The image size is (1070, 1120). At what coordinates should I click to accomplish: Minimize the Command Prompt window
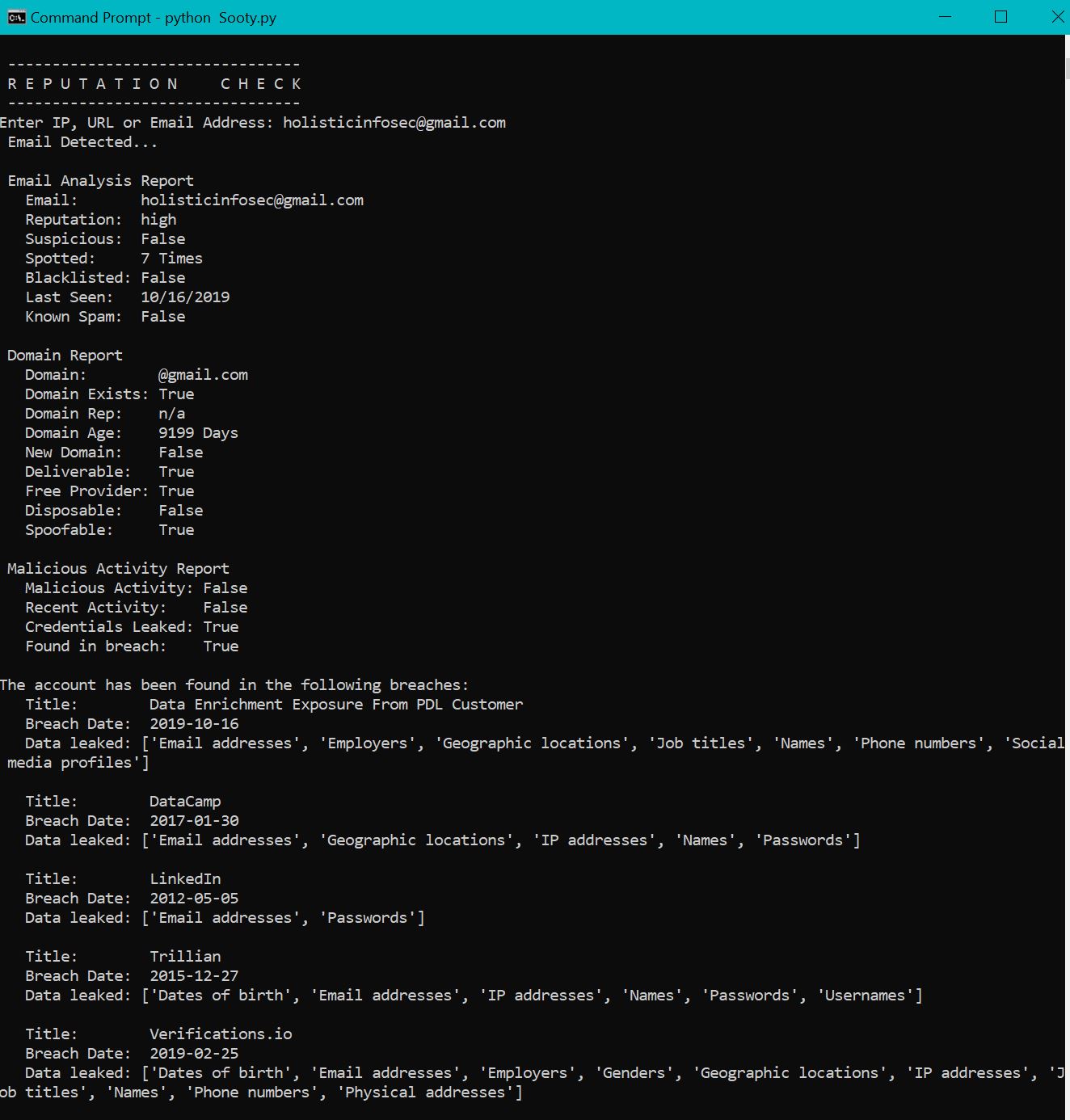point(946,17)
